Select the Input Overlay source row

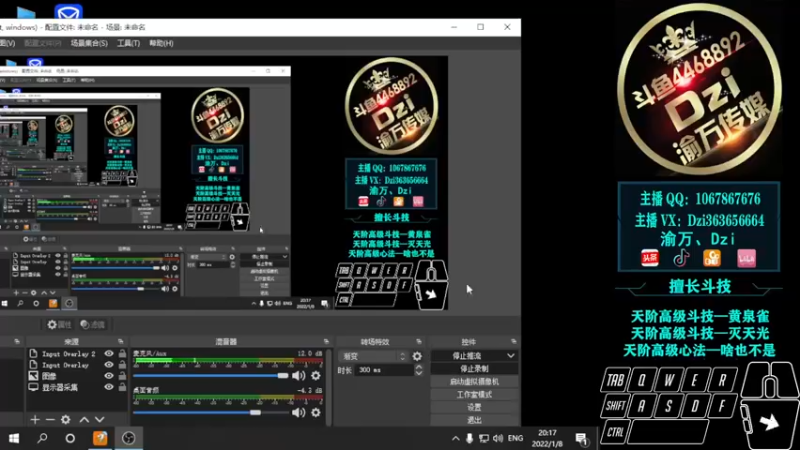tap(64, 365)
